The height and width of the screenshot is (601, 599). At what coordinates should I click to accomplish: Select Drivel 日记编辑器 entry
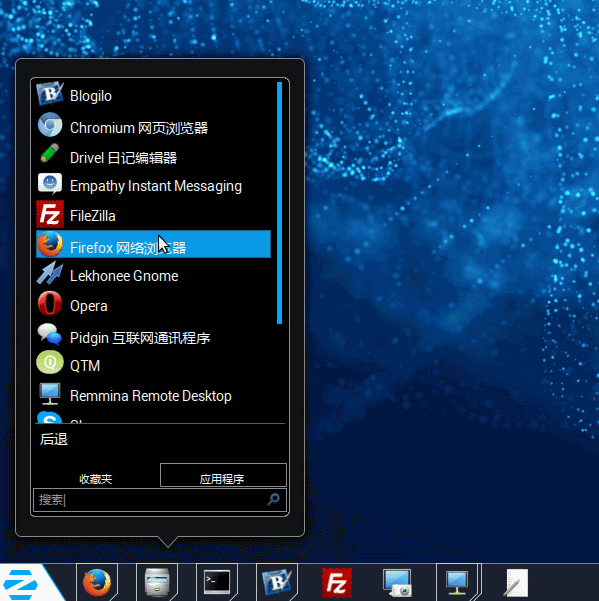click(x=123, y=158)
